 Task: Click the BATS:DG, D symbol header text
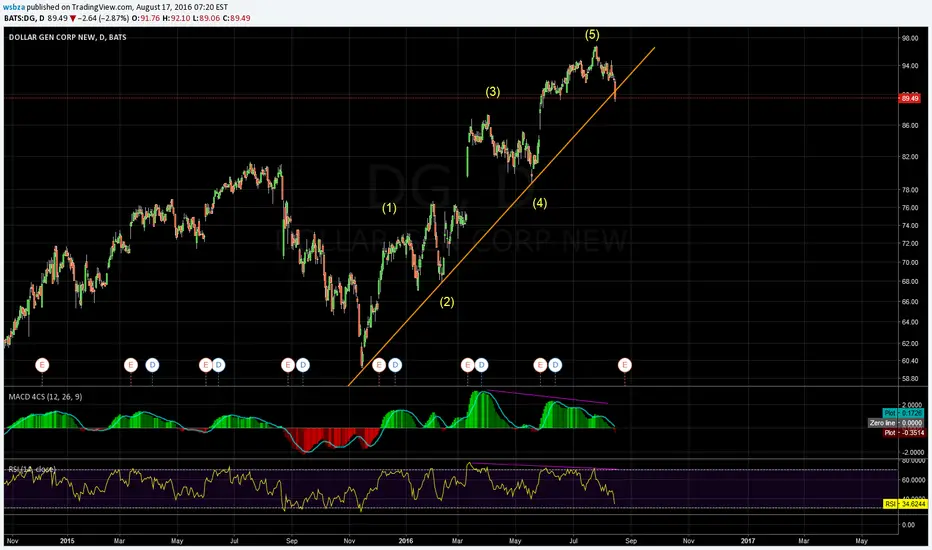[24, 18]
